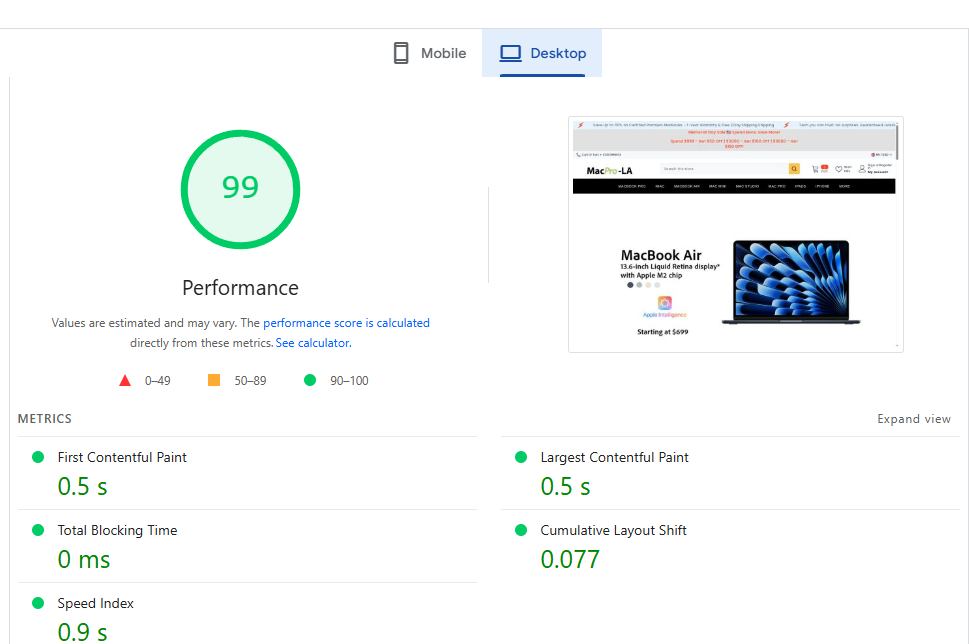Screen dimensions: 969x644
Task: Click the Speed Index 0.9 s value
Action: (x=82, y=631)
